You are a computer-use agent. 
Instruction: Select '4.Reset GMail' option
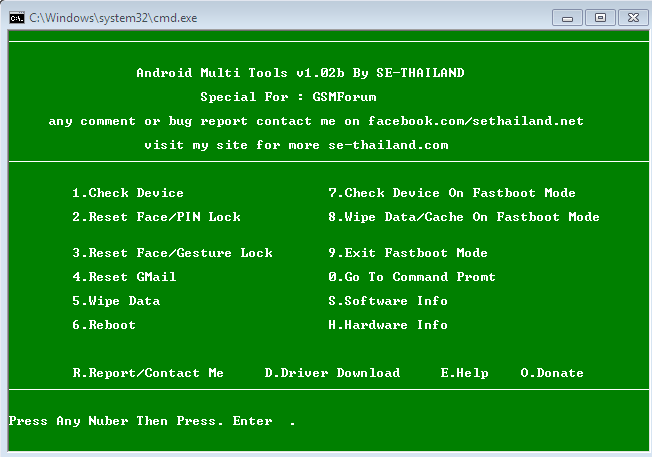click(x=124, y=277)
